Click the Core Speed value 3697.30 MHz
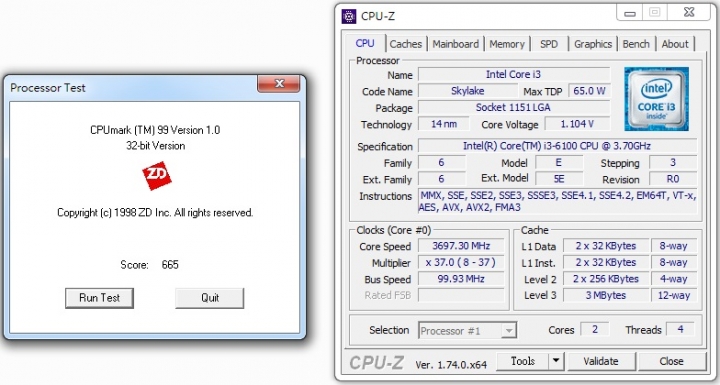 461,246
